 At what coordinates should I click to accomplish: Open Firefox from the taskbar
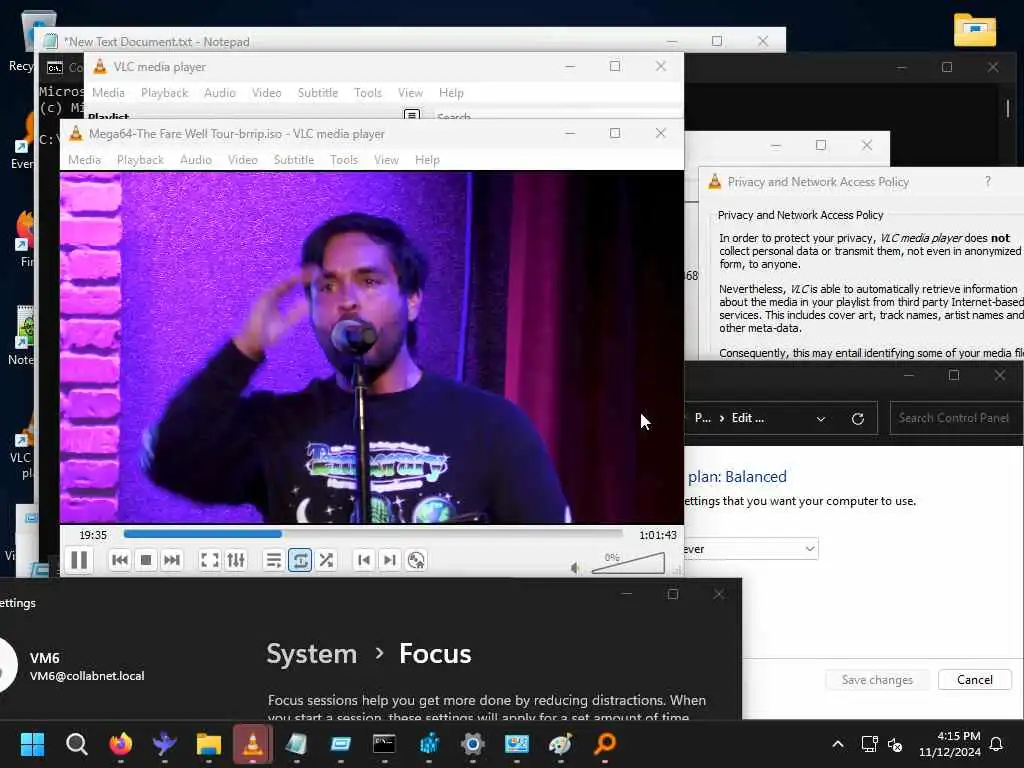tap(121, 744)
